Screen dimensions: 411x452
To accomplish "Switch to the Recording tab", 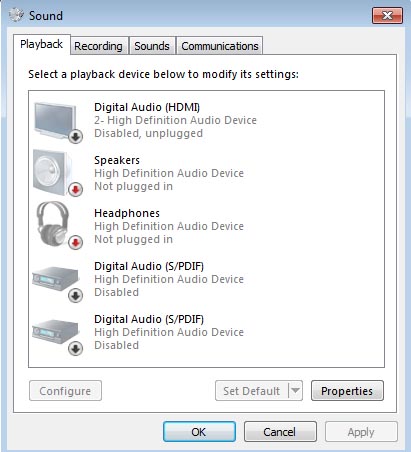I will (98, 46).
